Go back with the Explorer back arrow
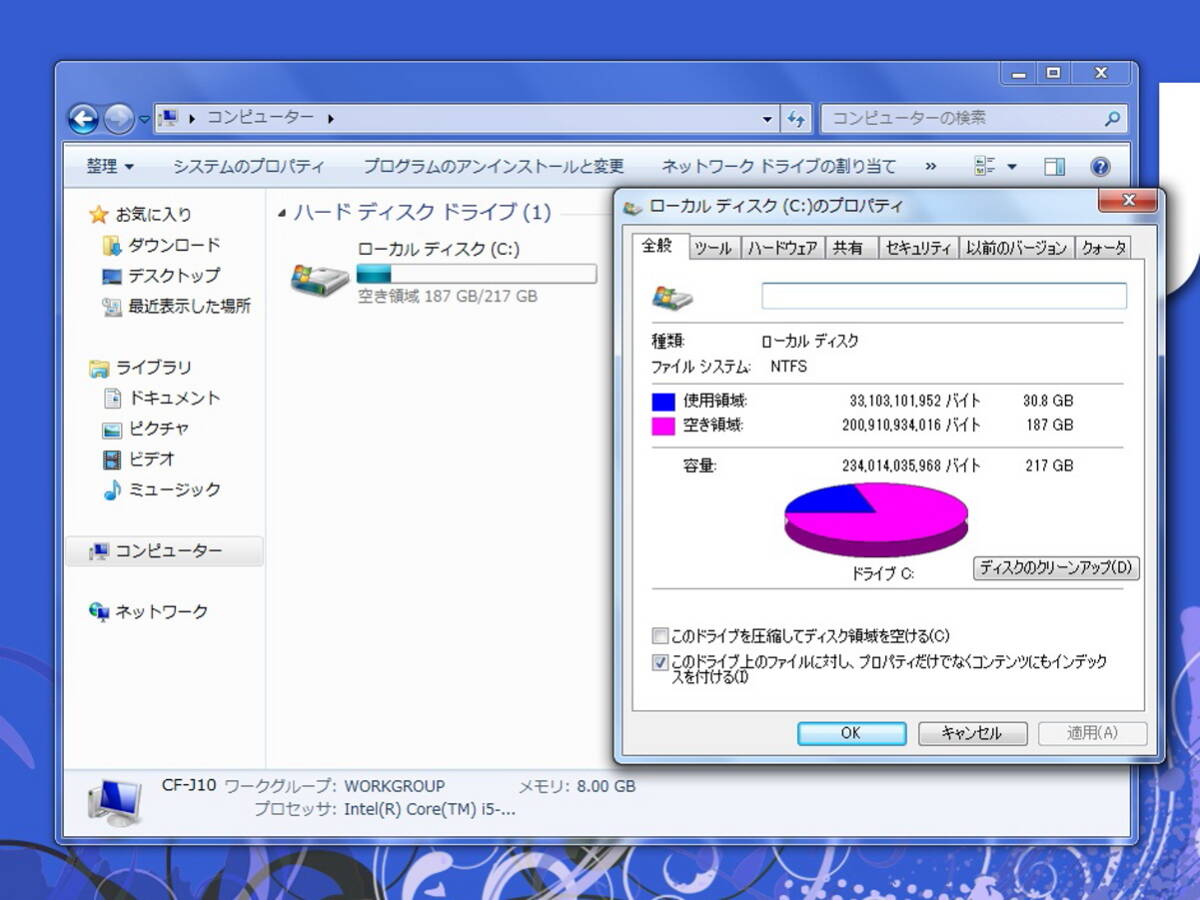 coord(83,119)
